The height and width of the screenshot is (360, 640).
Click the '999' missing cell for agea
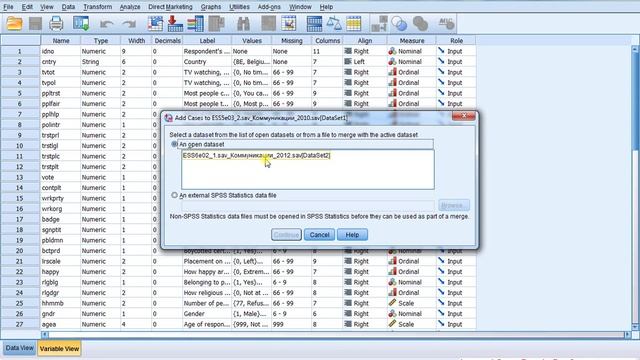(x=291, y=324)
